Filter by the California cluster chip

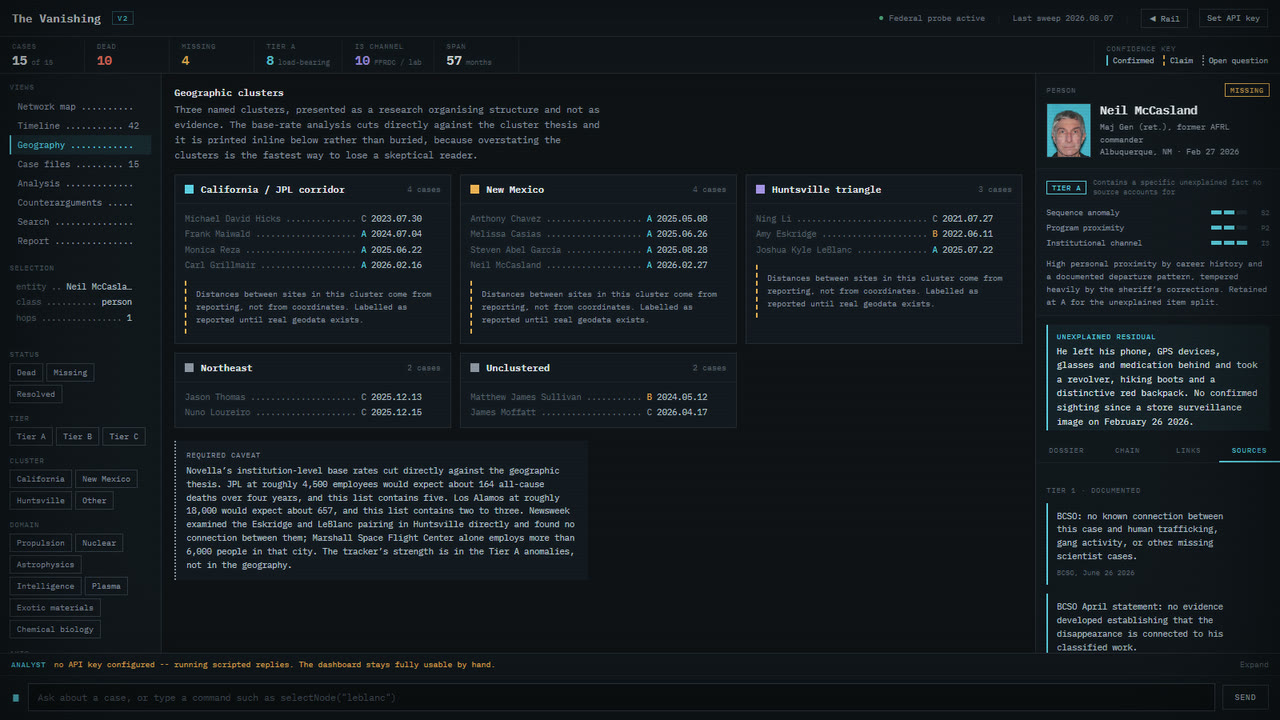(40, 479)
